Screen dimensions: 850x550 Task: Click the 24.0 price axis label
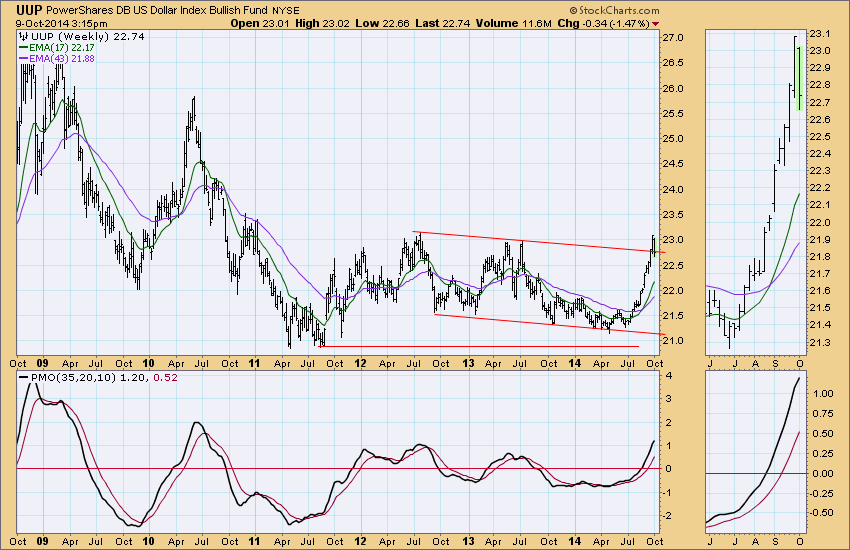[672, 190]
